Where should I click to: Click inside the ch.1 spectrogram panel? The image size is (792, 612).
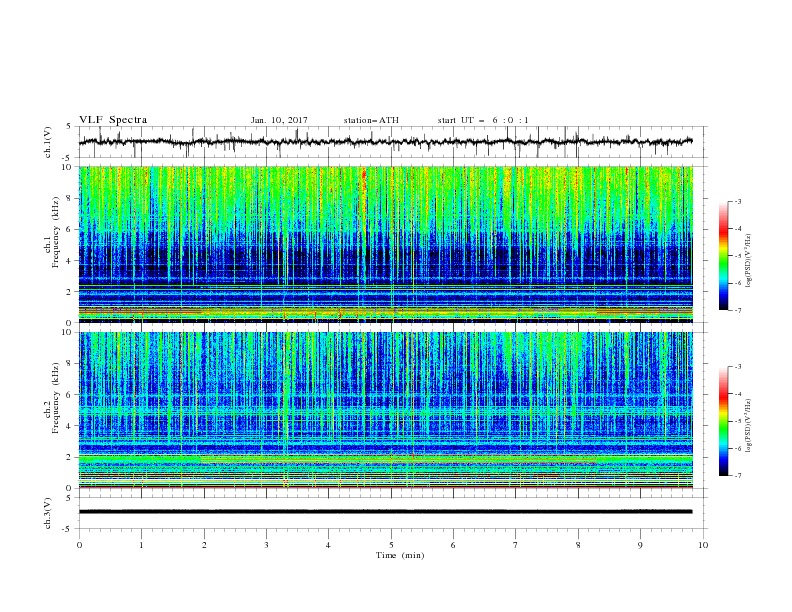click(x=386, y=244)
